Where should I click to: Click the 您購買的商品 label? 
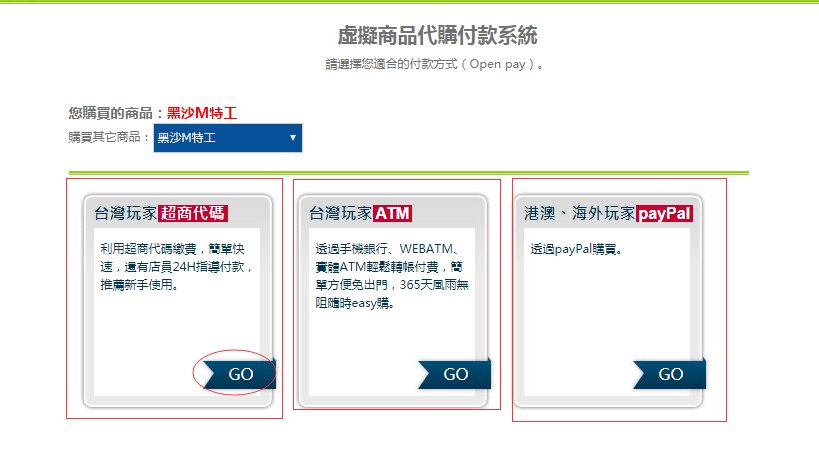115,114
